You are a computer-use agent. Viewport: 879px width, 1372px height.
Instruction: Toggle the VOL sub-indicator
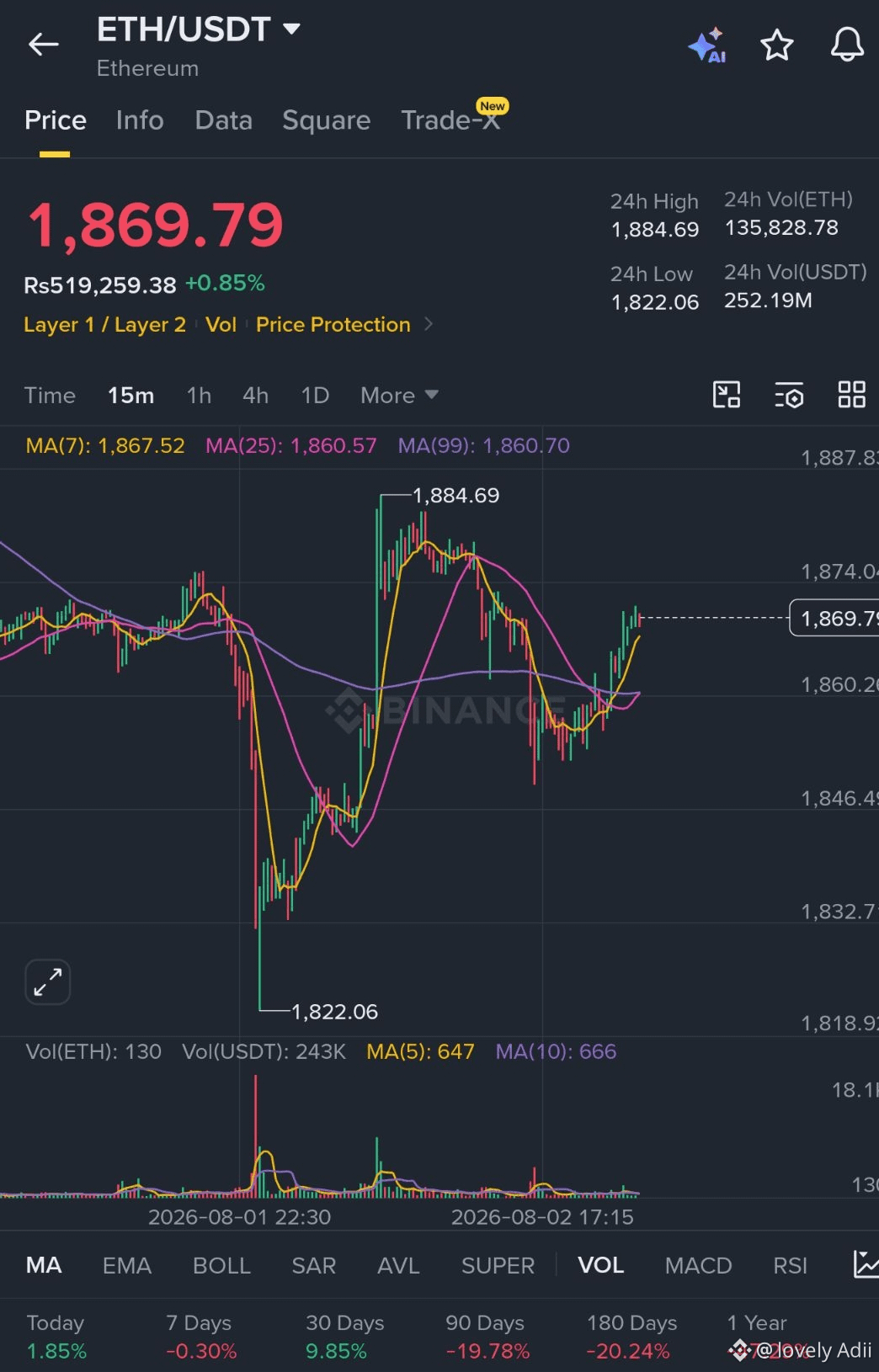pyautogui.click(x=600, y=1265)
